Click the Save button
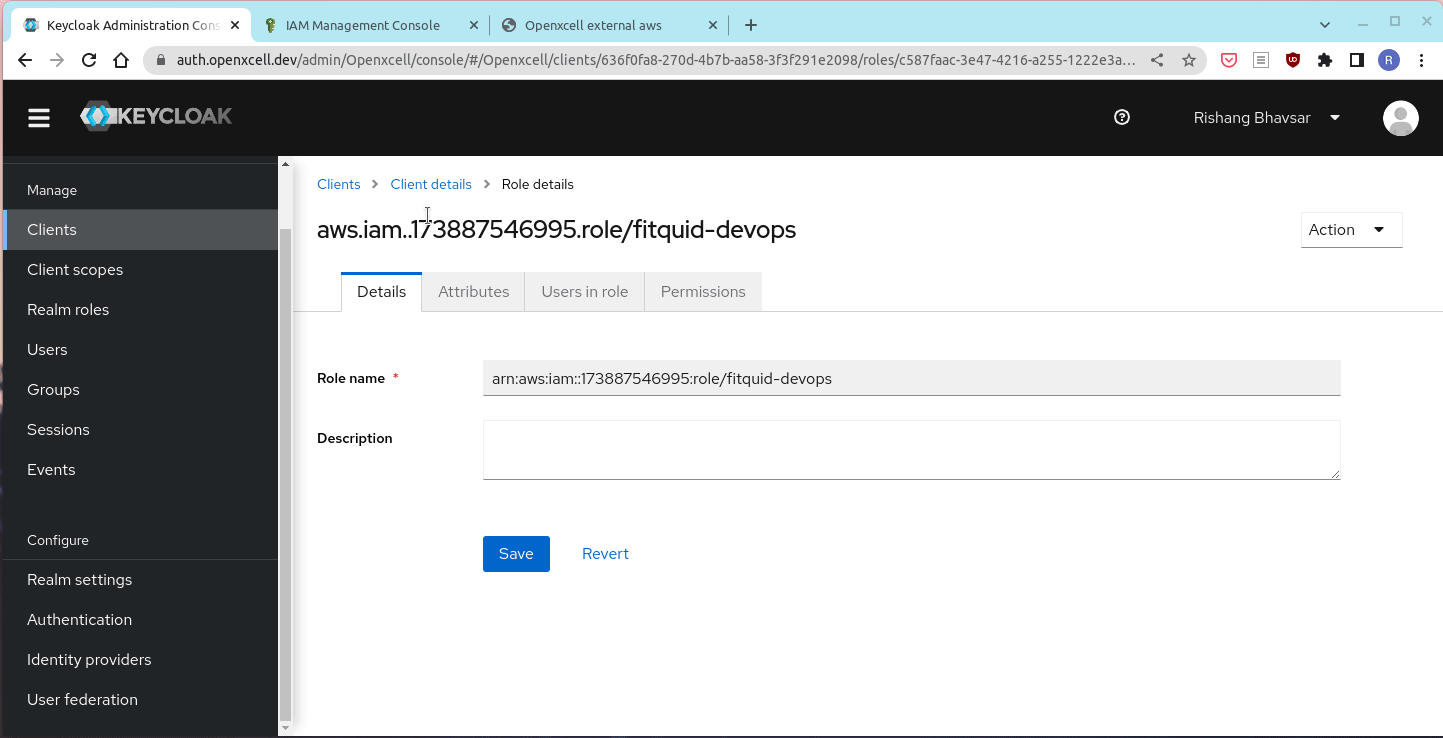The height and width of the screenshot is (738, 1443). click(x=516, y=554)
